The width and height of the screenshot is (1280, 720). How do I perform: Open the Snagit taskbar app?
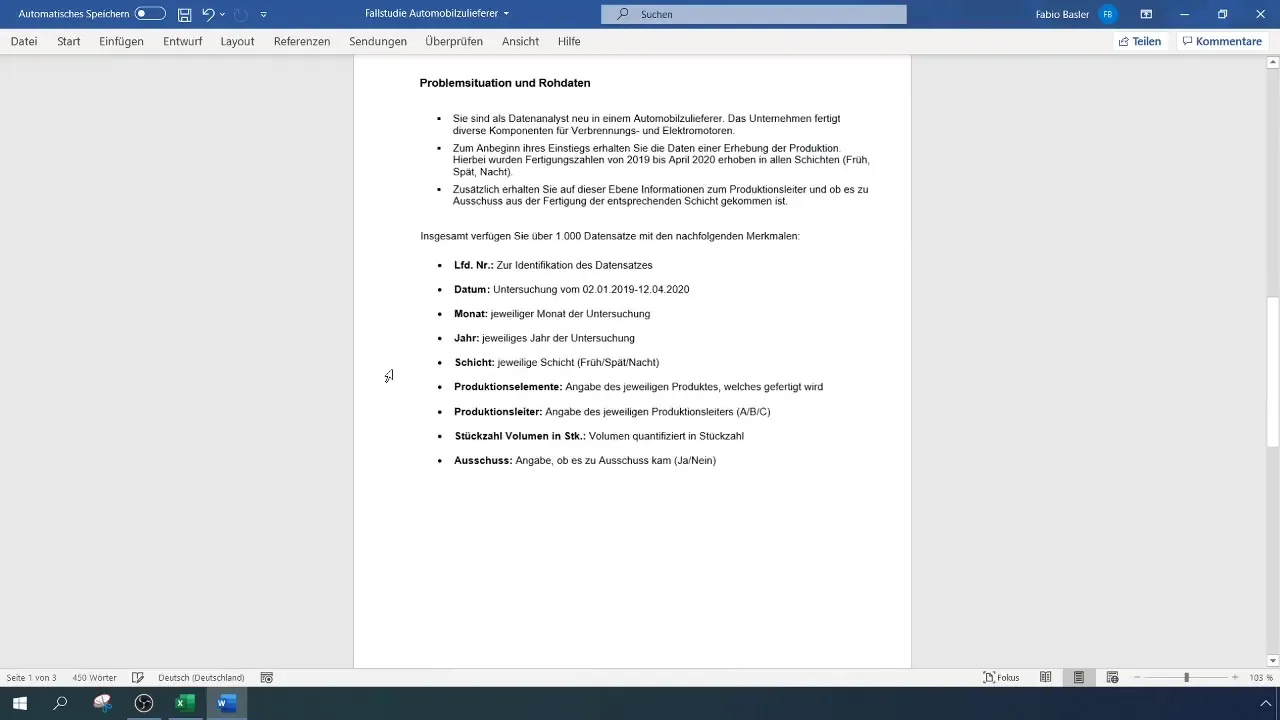tap(102, 703)
